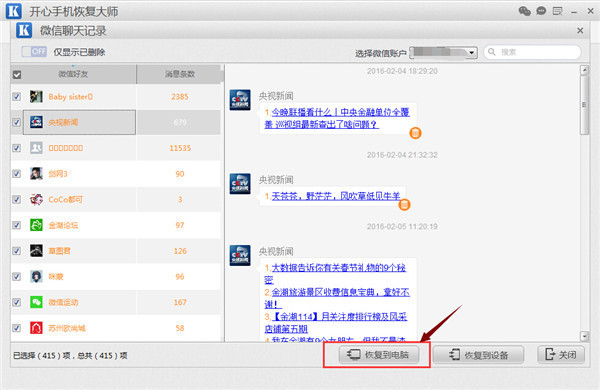Open the 天苍苍，野茫茫 message link
This screenshot has height=390, width=600.
coord(336,196)
